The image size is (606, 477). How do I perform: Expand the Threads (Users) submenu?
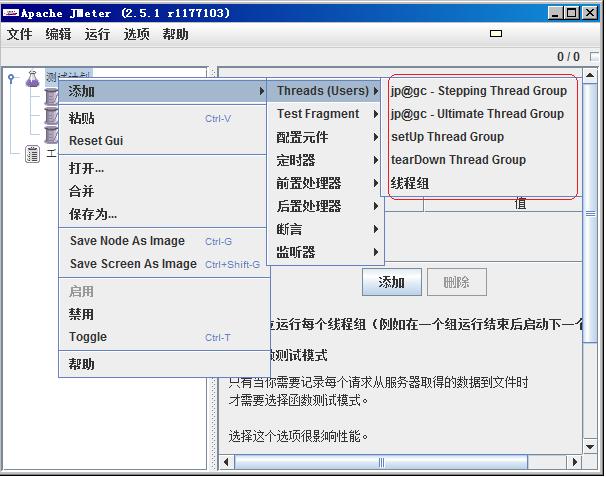[x=325, y=91]
